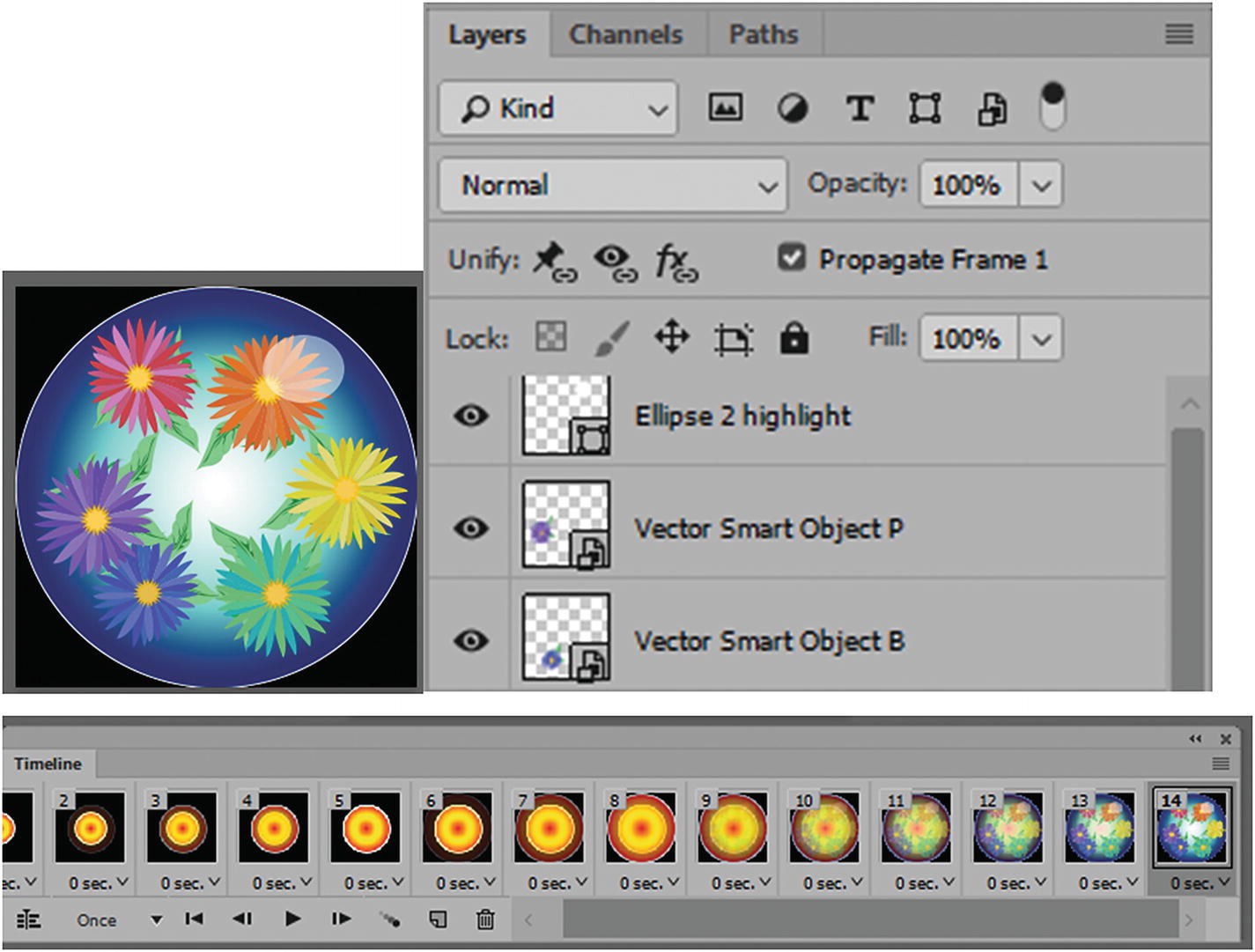Select frame 14 in the timeline
This screenshot has width=1255, height=952.
1191,829
